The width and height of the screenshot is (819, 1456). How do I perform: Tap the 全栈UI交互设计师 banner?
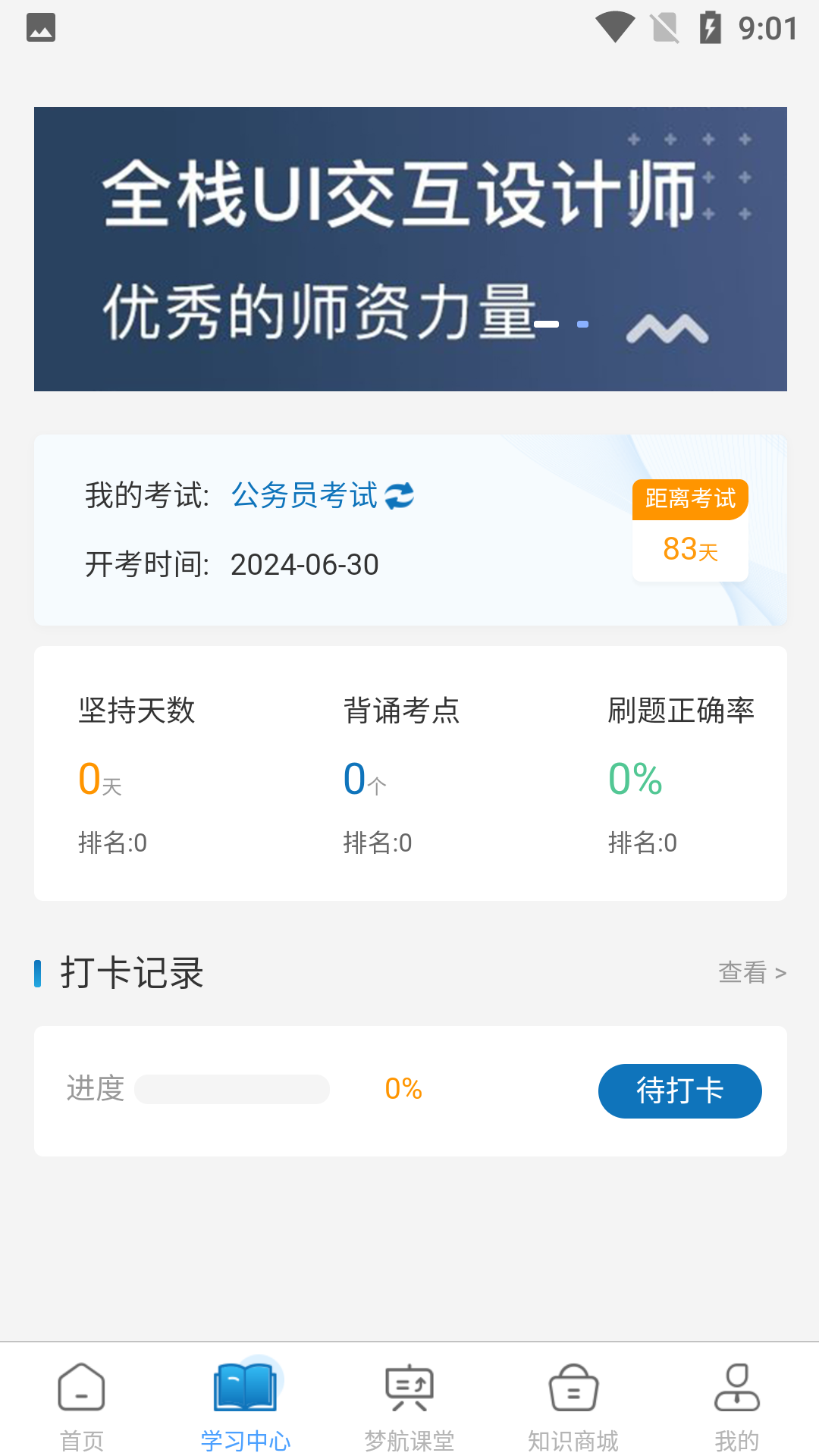click(410, 249)
